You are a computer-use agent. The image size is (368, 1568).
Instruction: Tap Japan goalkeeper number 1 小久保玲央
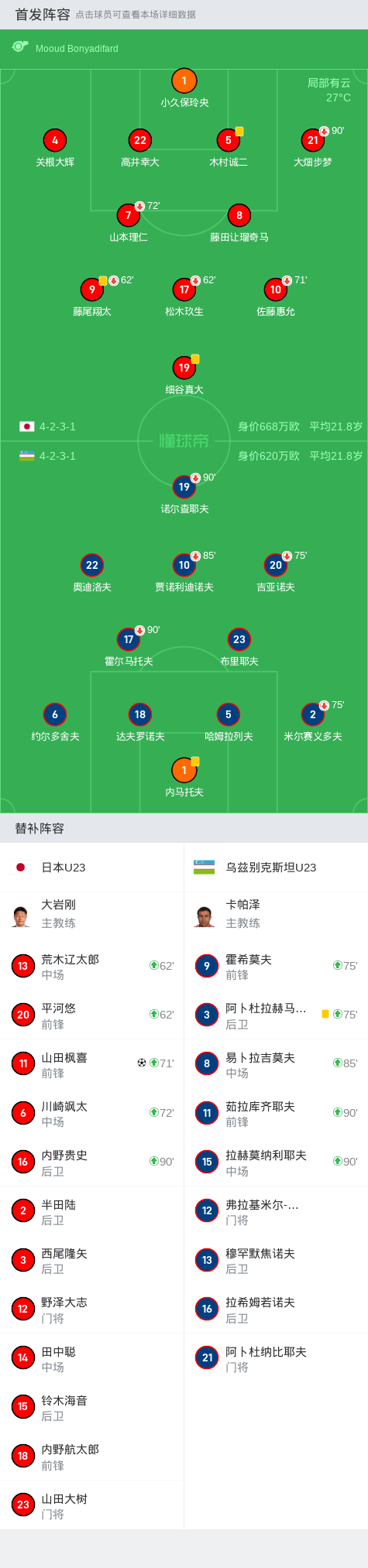tap(184, 81)
